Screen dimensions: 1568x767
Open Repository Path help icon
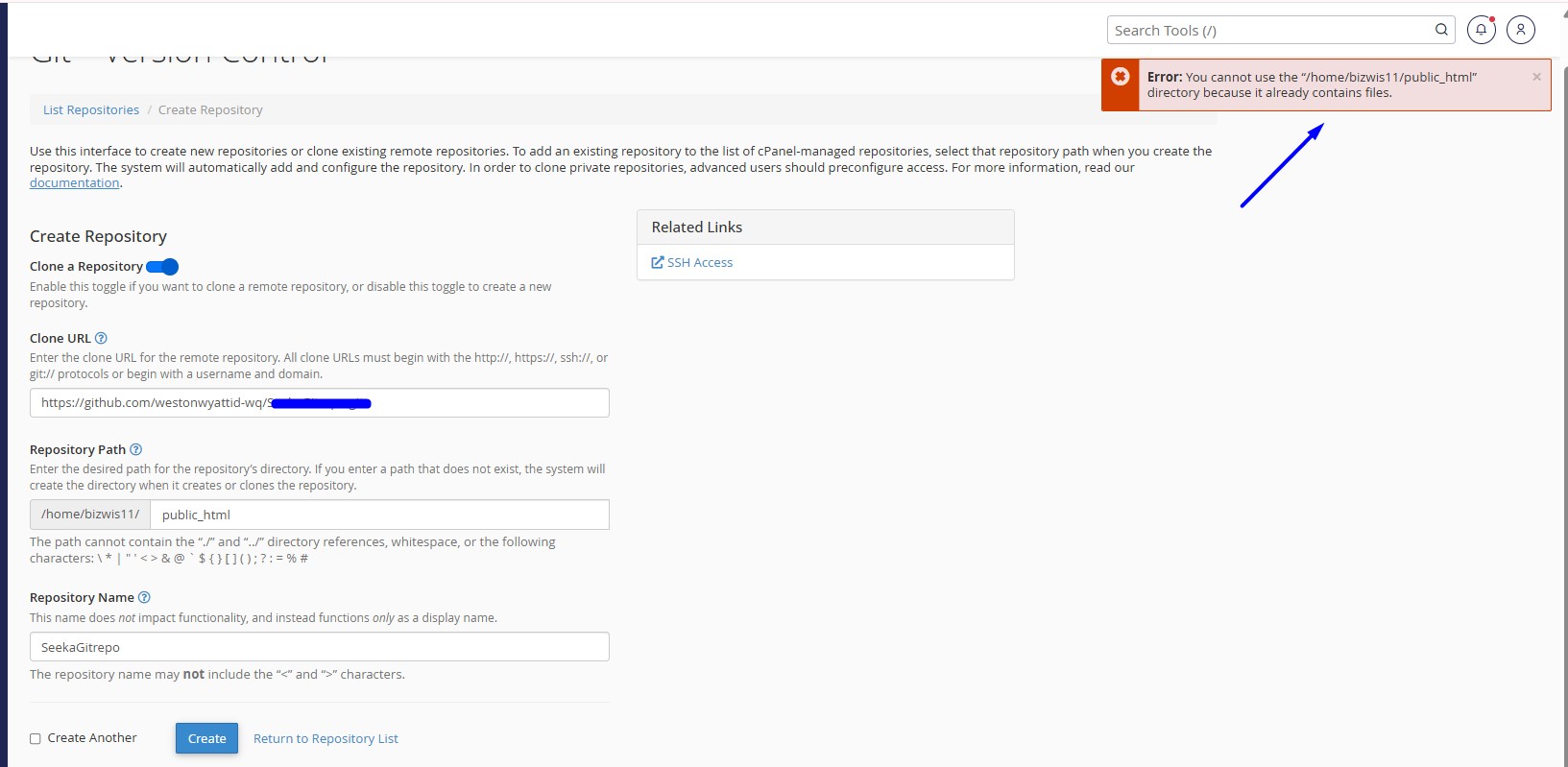pos(136,449)
